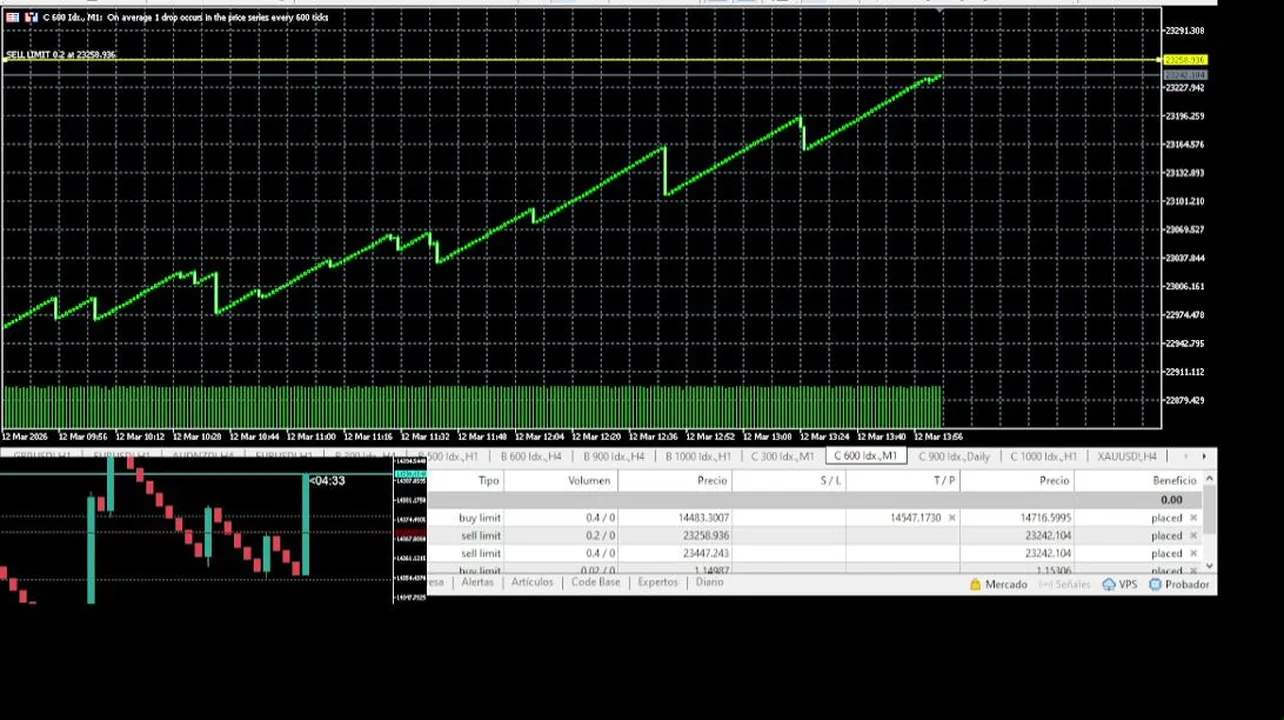
Task: Open the VPS cloud icon
Action: click(1109, 584)
